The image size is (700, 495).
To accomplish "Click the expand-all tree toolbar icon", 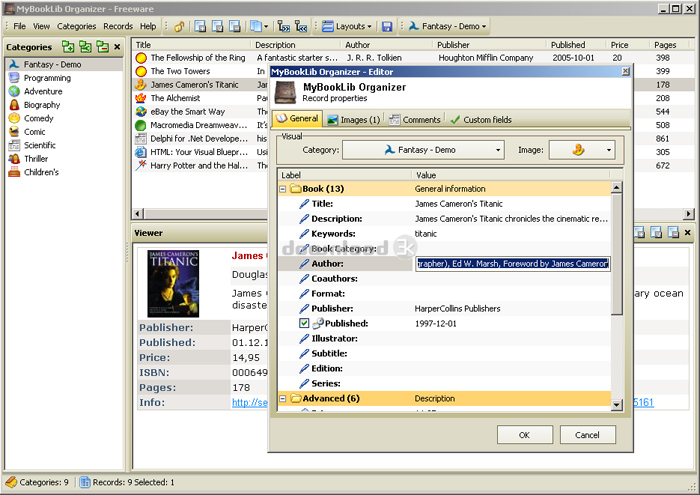I will point(283,26).
